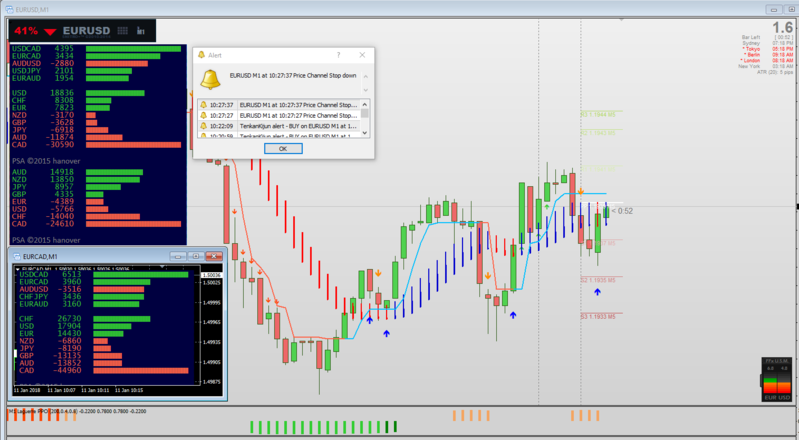Click bell icon beside the 10:22:09 alert
Image resolution: width=799 pixels, height=440 pixels.
(x=203, y=126)
